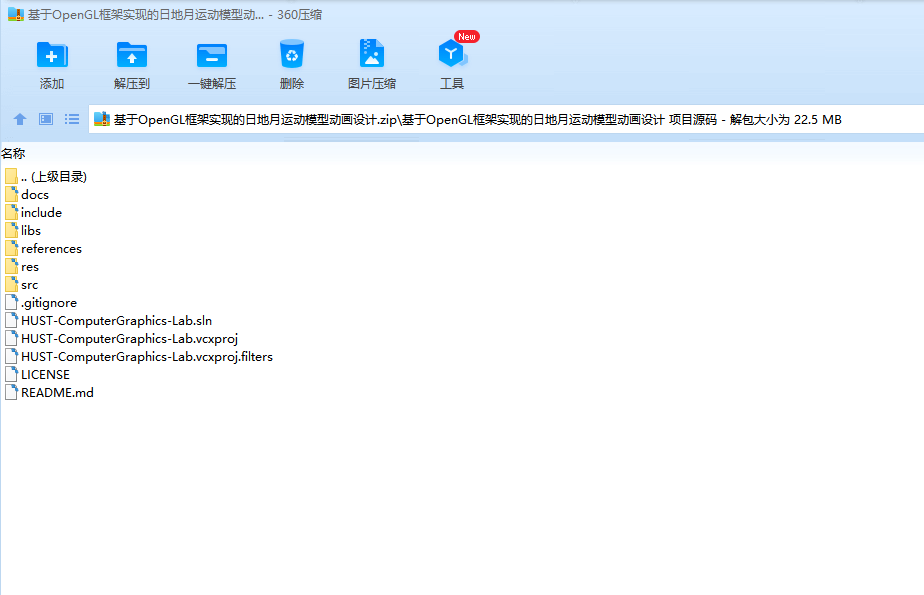Click the 360压缩 app icon in the title bar
The height and width of the screenshot is (595, 924).
[15, 15]
